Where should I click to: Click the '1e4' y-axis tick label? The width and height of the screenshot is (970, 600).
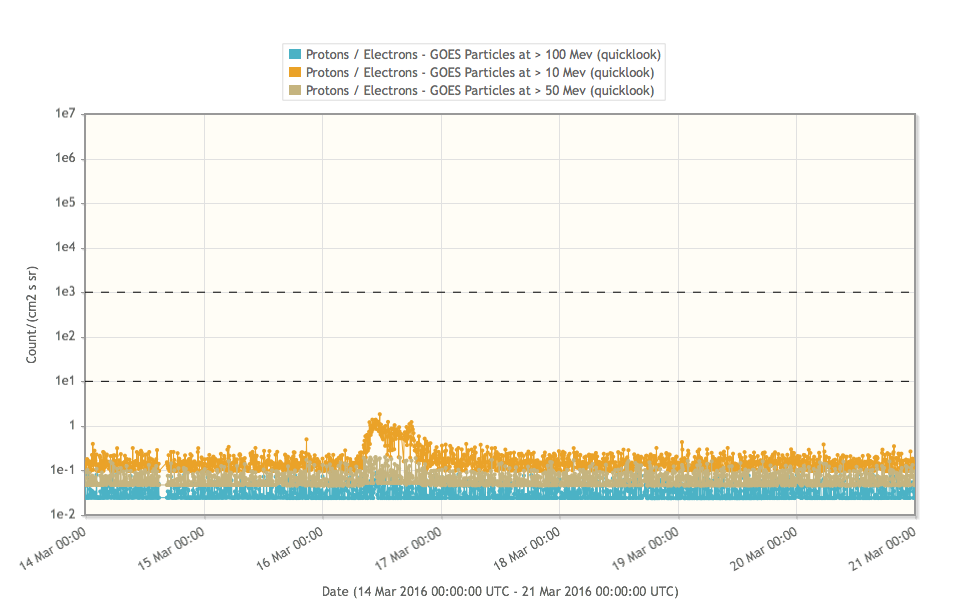pyautogui.click(x=65, y=248)
